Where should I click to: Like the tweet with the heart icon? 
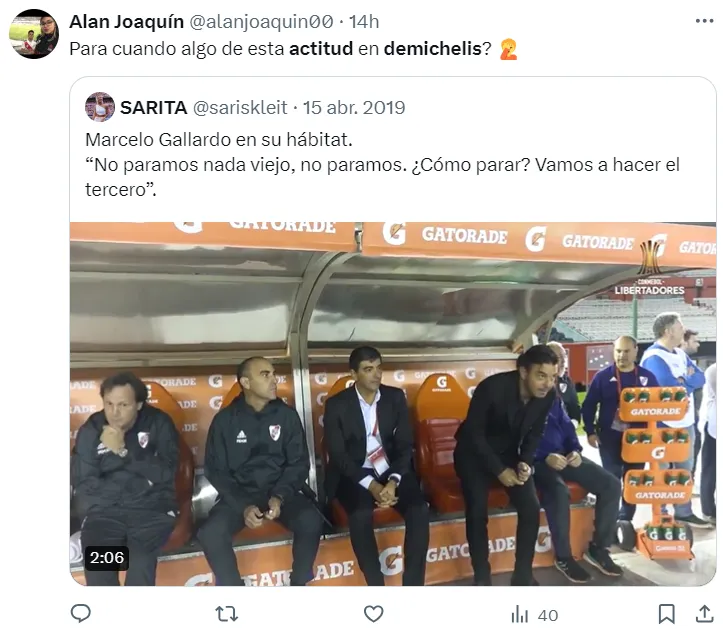click(373, 614)
